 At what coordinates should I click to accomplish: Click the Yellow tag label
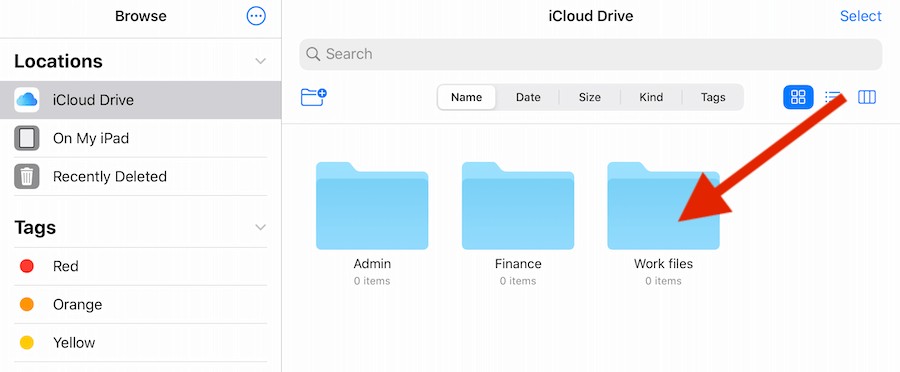[x=74, y=343]
